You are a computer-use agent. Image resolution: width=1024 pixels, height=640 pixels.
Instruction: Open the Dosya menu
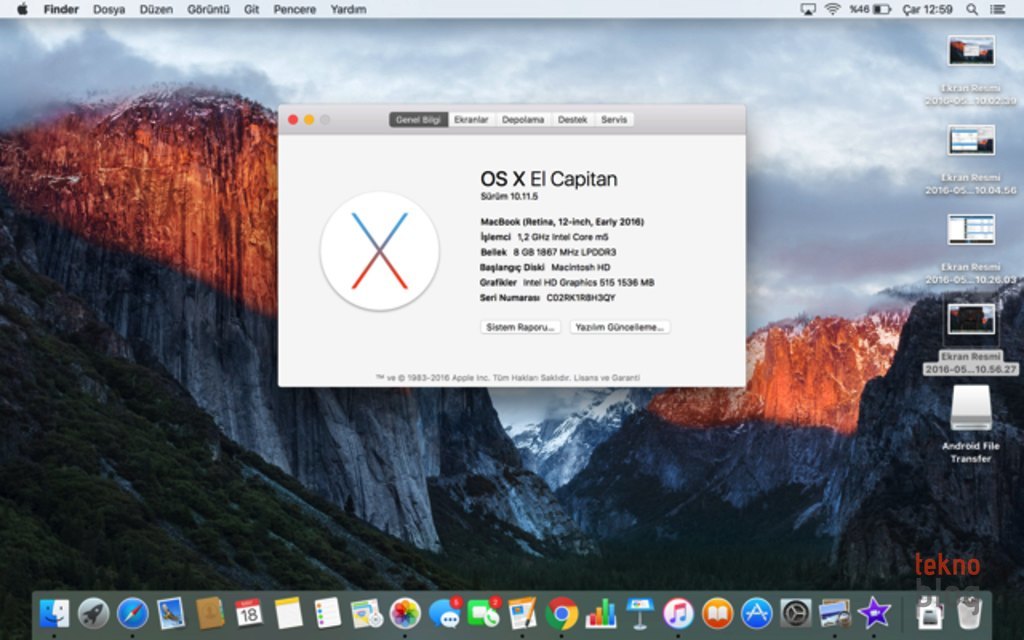[x=109, y=9]
